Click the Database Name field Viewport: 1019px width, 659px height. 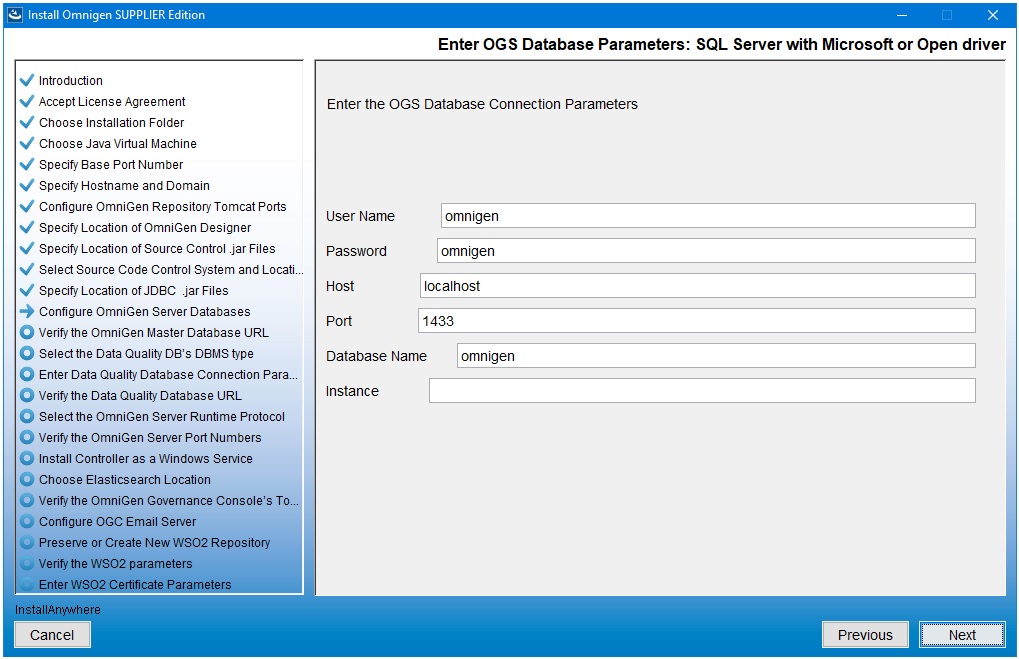(x=716, y=356)
